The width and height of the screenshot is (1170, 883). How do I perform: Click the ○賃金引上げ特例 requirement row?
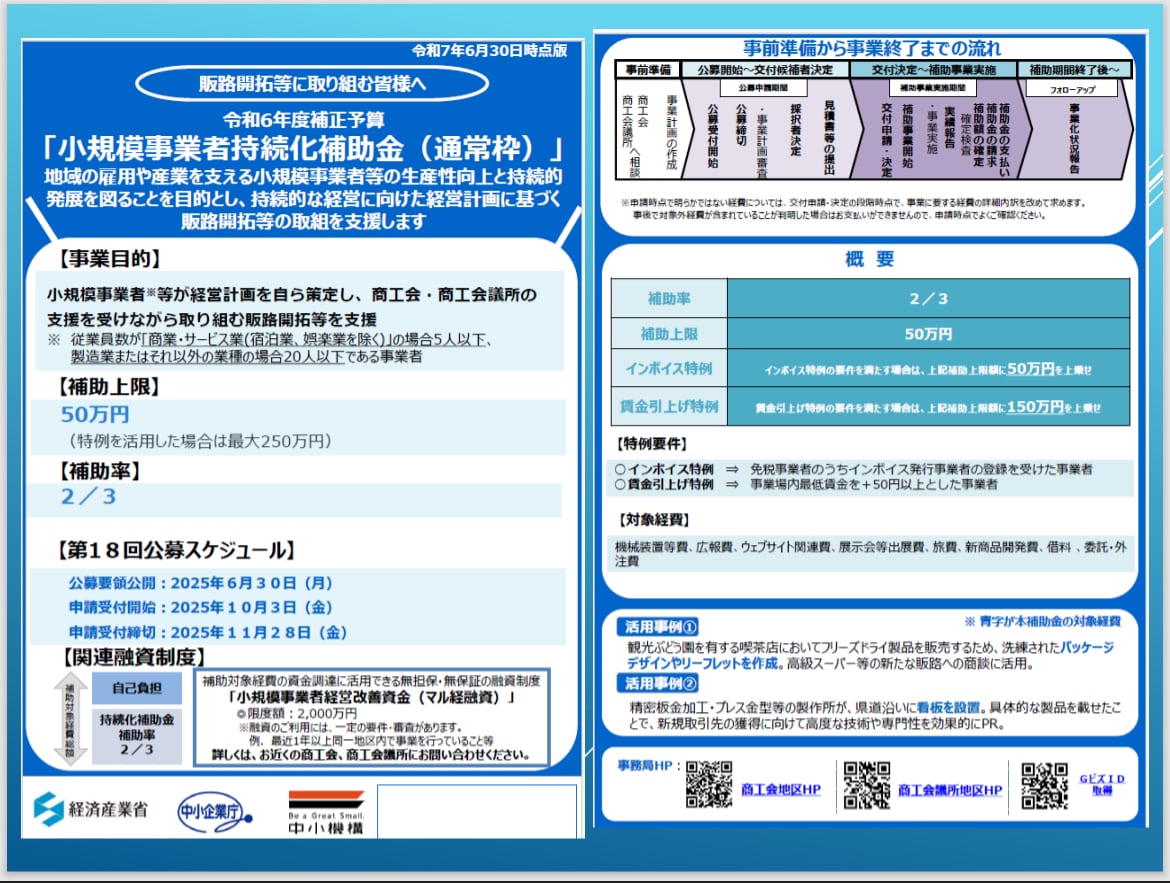[x=806, y=484]
